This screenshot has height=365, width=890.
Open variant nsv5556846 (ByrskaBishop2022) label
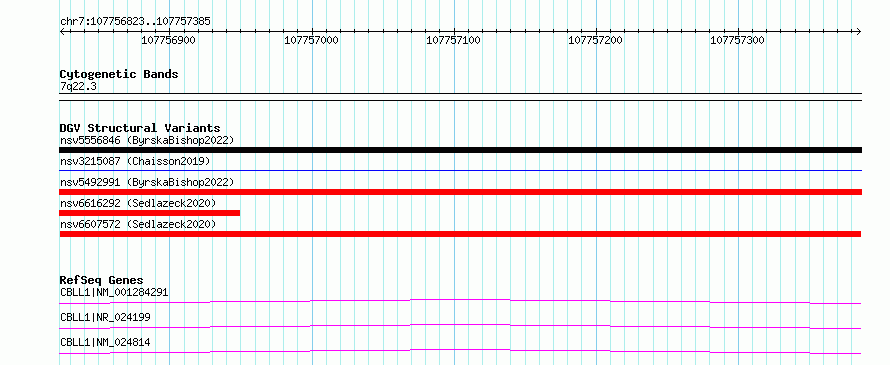[x=147, y=140]
